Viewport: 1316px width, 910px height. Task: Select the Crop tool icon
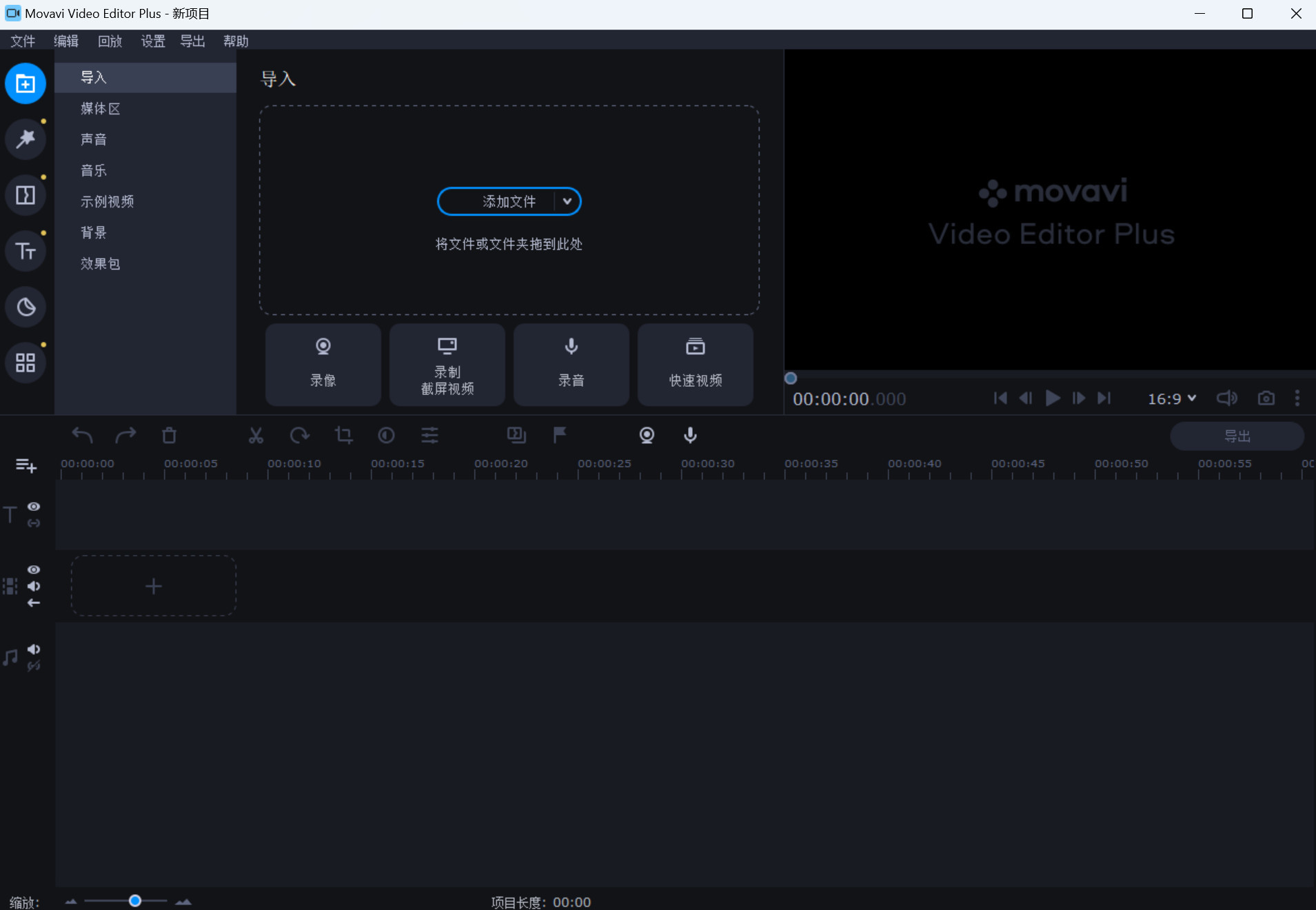343,436
